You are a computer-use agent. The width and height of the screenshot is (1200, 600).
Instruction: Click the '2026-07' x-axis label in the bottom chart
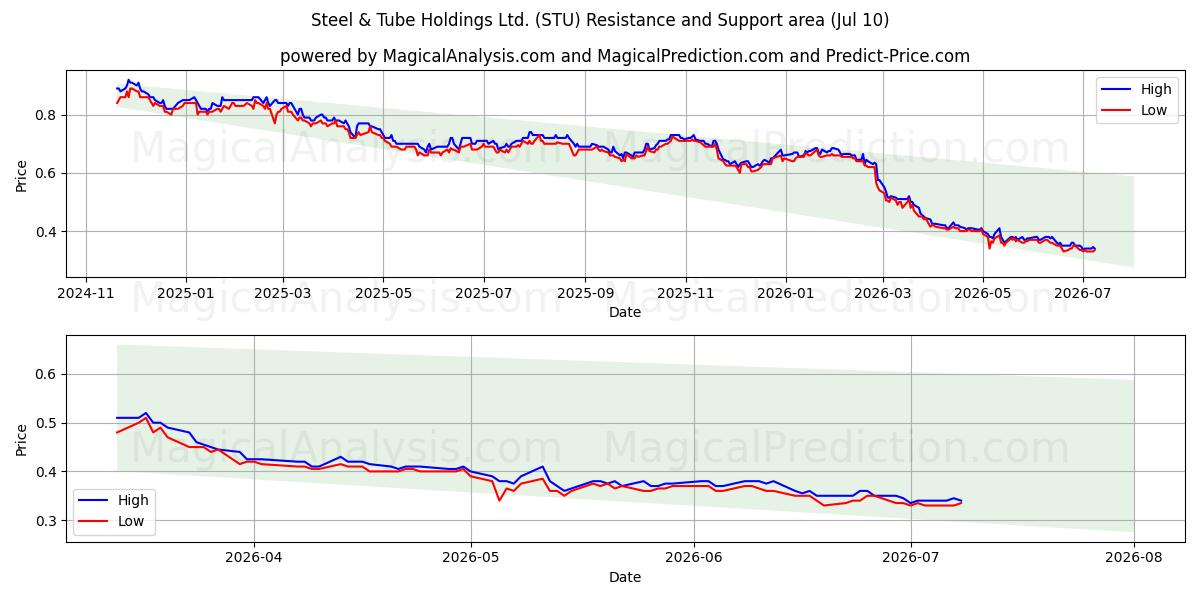pyautogui.click(x=911, y=559)
